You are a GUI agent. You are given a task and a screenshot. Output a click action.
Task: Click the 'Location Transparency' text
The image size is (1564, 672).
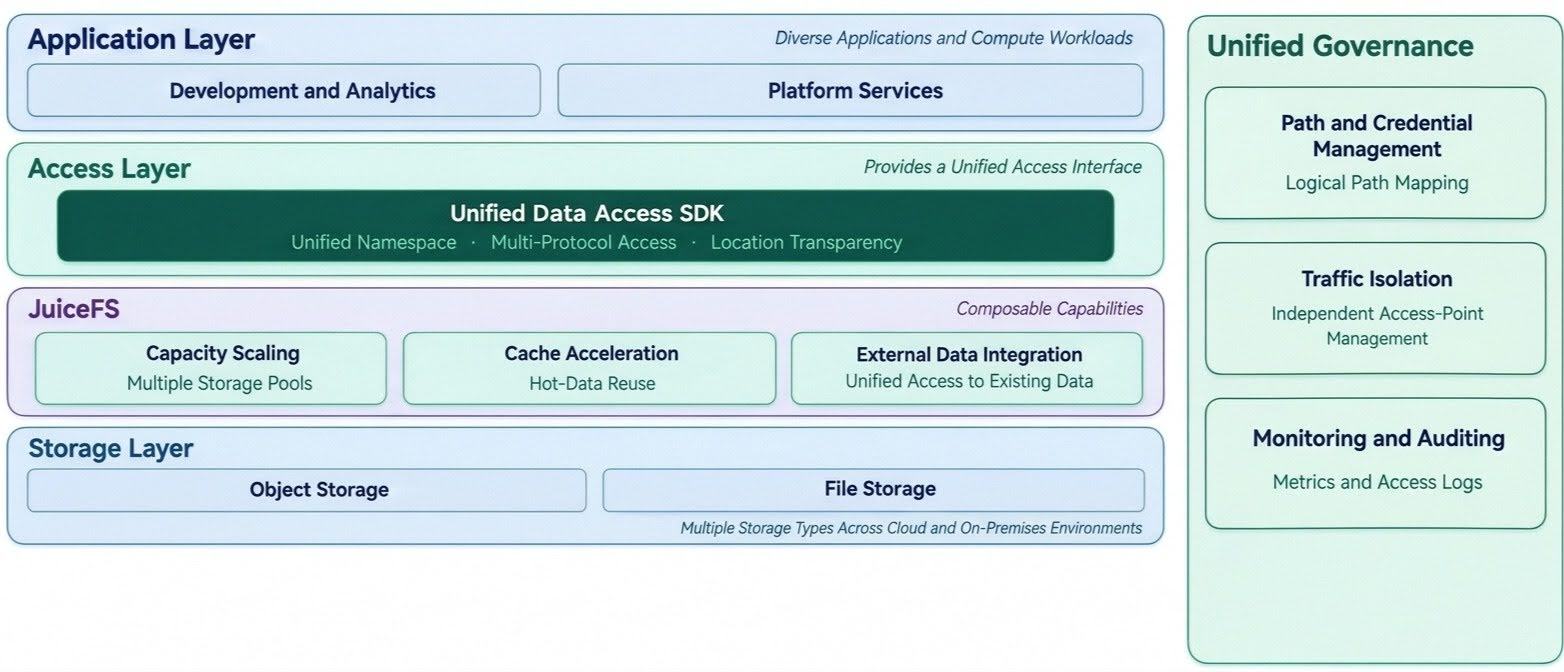pos(806,243)
